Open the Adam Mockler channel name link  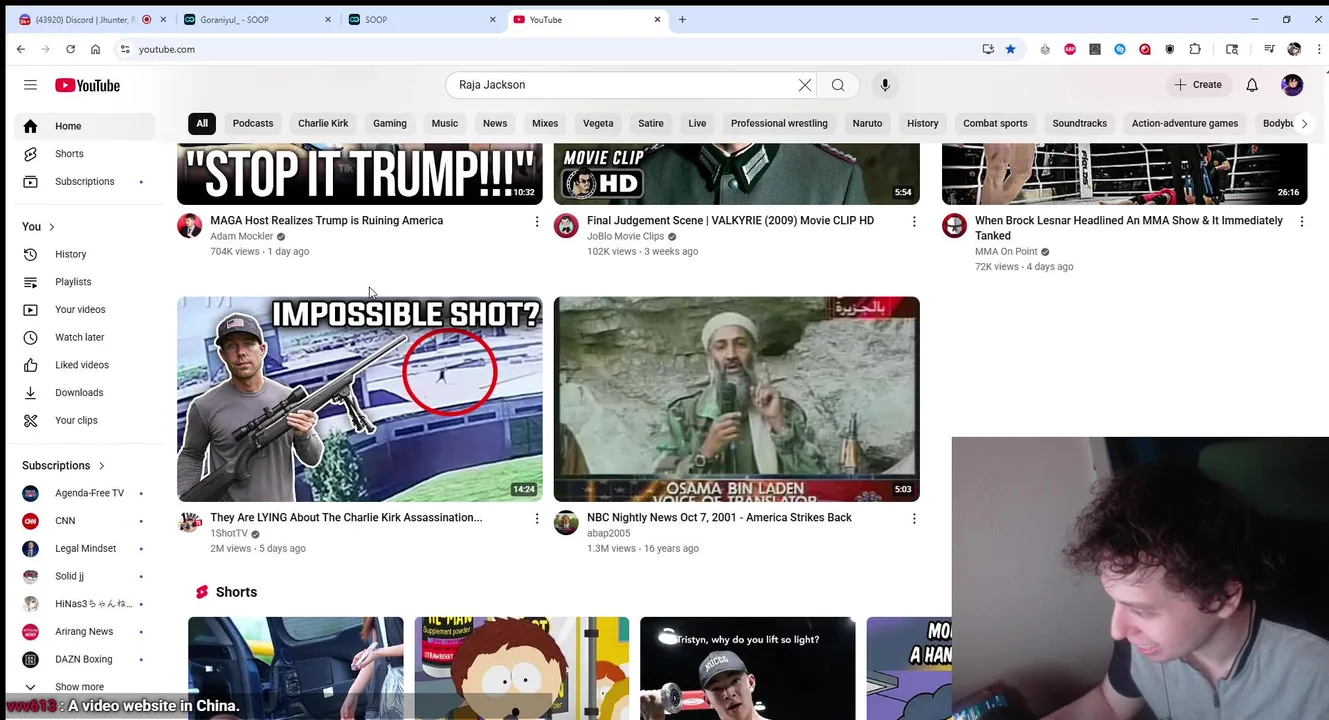(241, 237)
